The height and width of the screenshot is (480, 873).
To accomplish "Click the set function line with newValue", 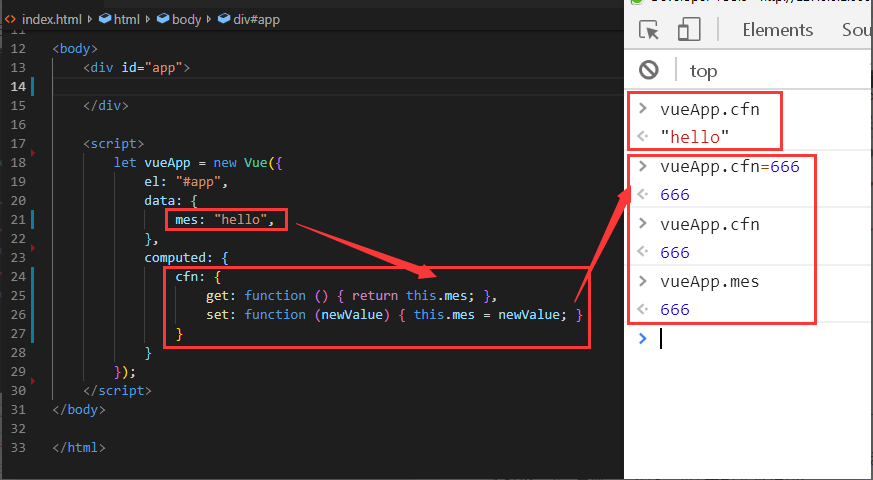I will point(394,315).
